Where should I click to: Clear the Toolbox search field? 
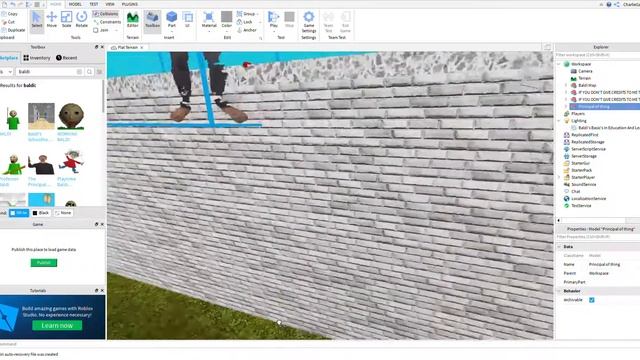click(x=79, y=72)
